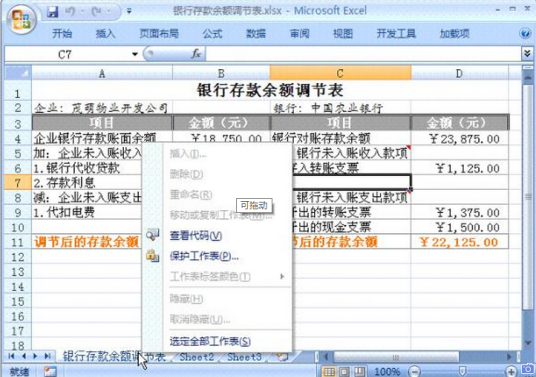Click the lock icon beside 保护工作表
The width and height of the screenshot is (536, 377).
pyautogui.click(x=152, y=256)
